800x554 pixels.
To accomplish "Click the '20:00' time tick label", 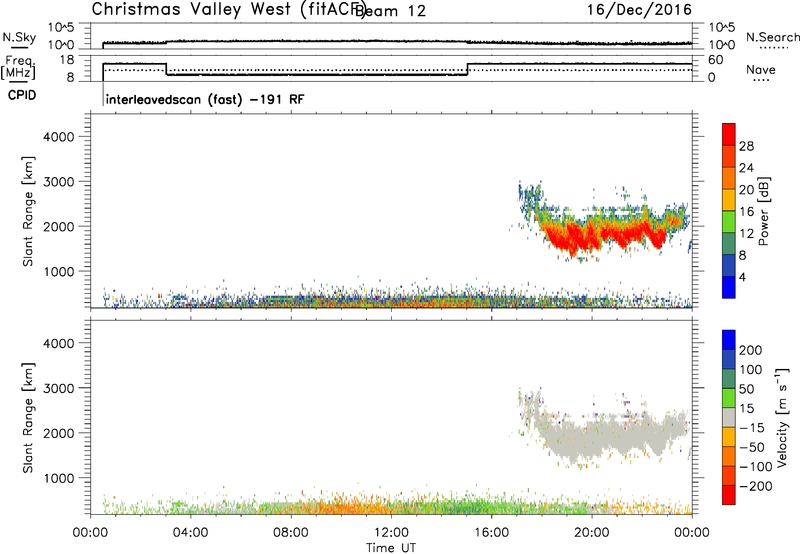I will point(591,533).
